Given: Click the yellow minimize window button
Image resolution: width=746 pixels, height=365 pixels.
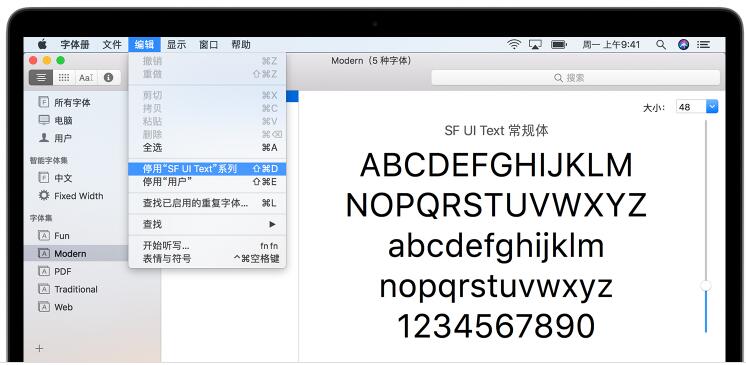Looking at the screenshot, I should [x=47, y=60].
